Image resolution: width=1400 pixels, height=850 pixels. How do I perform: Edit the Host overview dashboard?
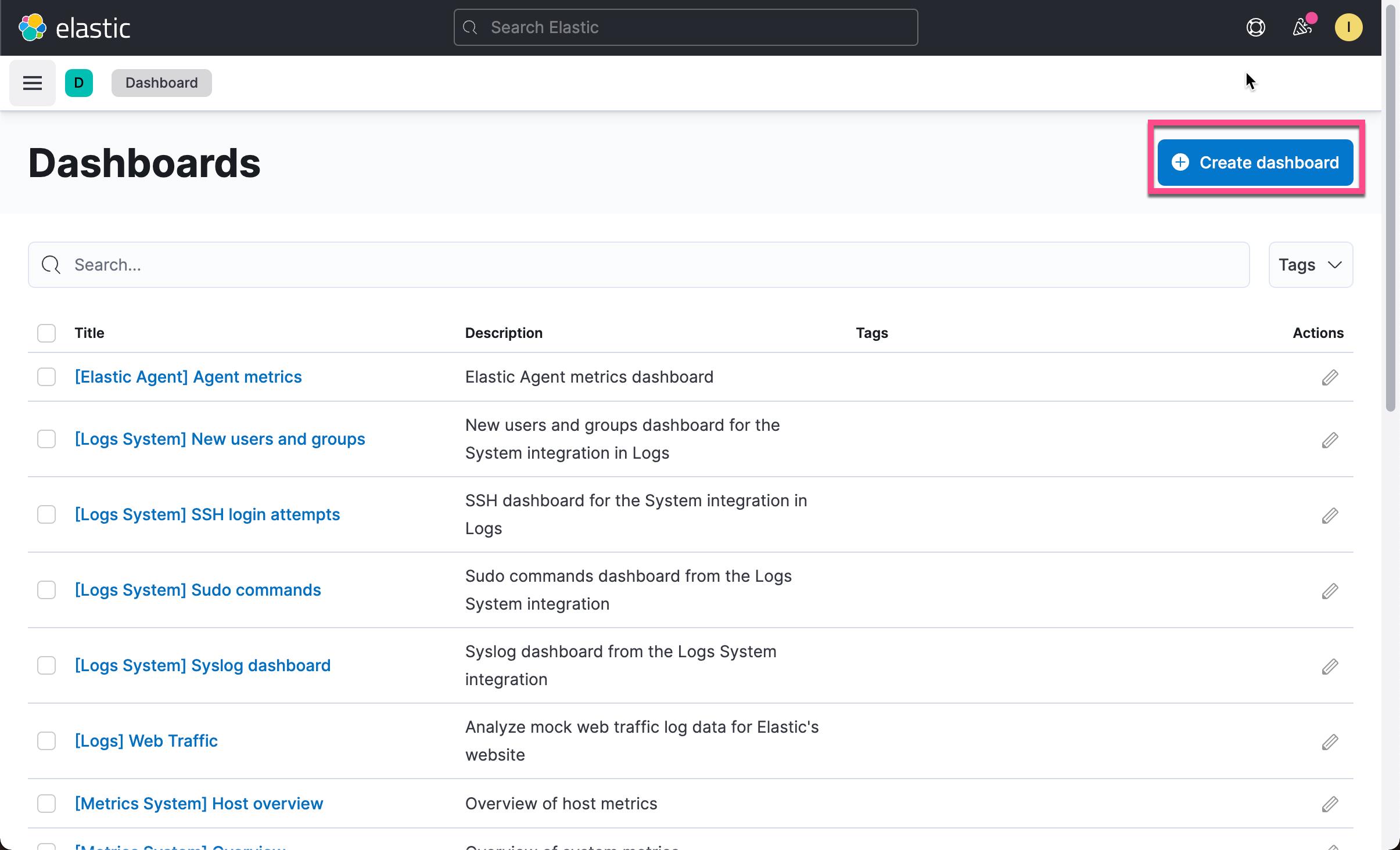pyautogui.click(x=1330, y=804)
